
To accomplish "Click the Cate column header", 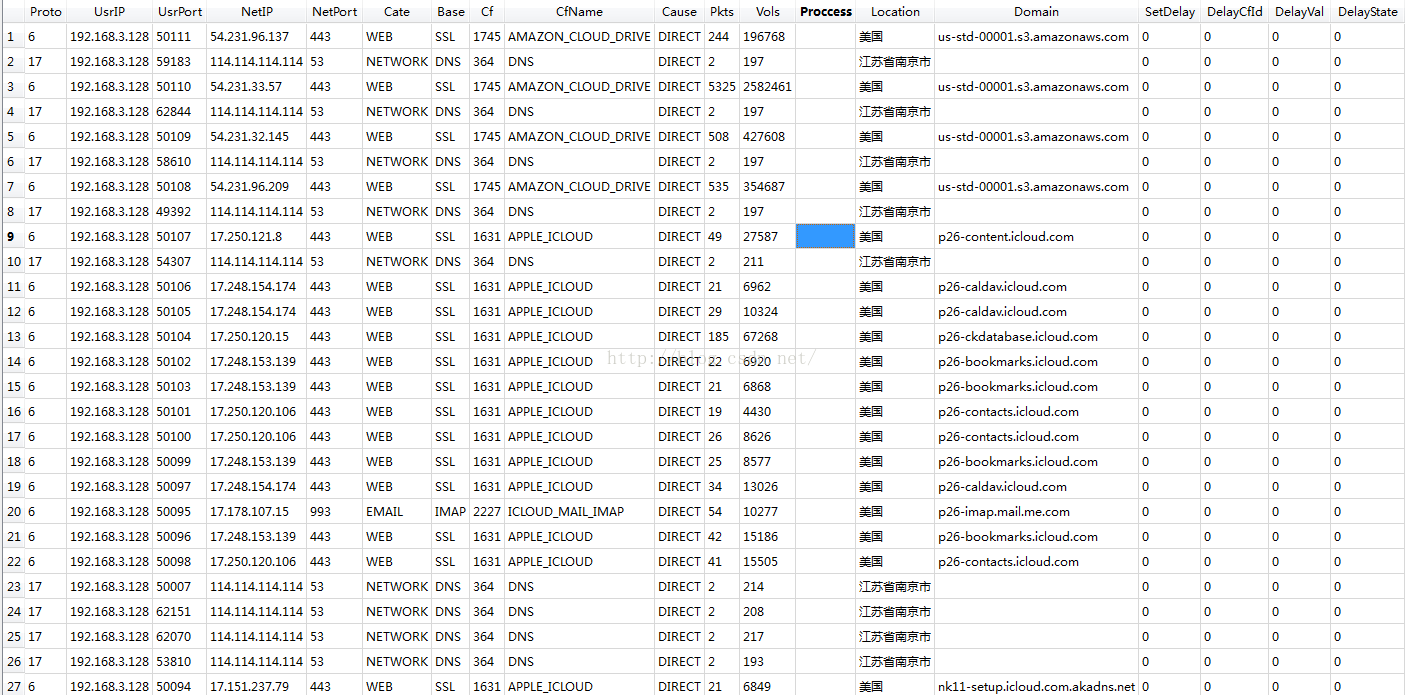I will click(397, 12).
